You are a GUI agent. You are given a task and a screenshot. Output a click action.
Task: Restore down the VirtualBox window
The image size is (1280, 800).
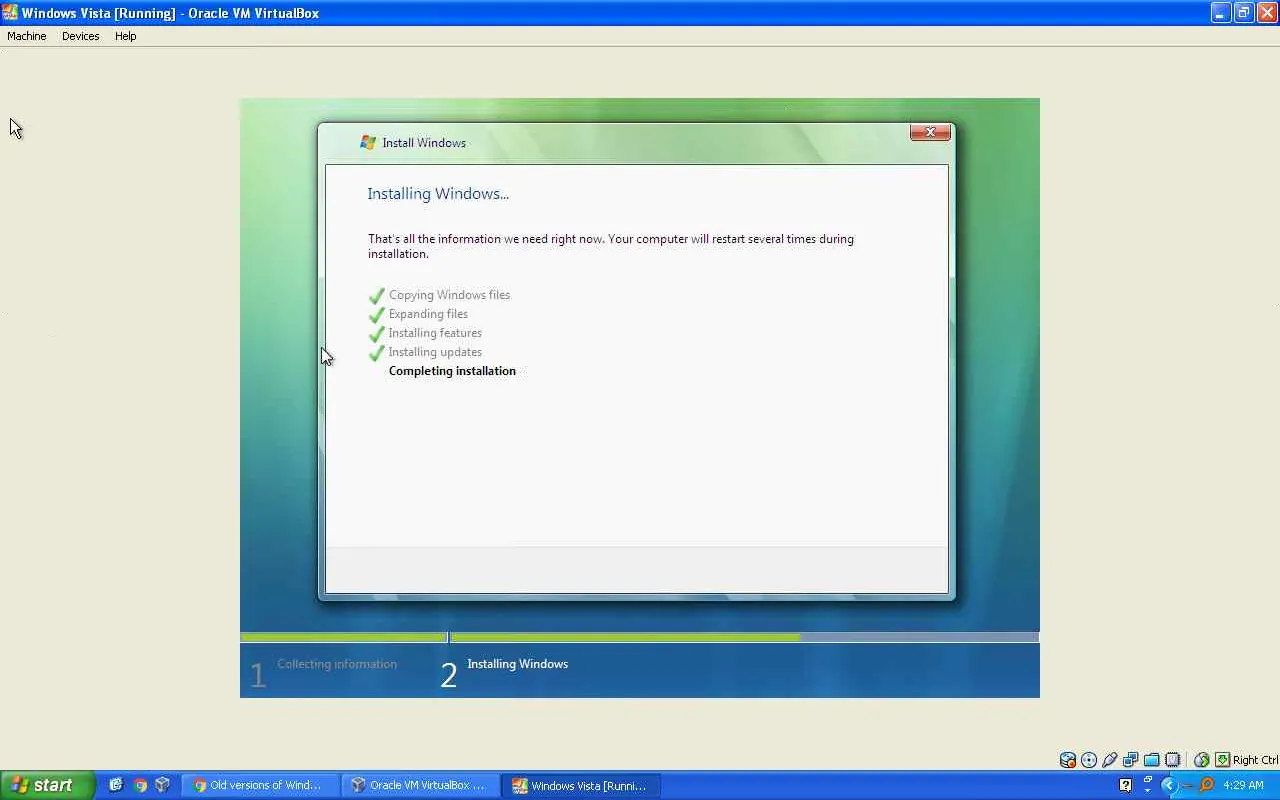(x=1243, y=13)
